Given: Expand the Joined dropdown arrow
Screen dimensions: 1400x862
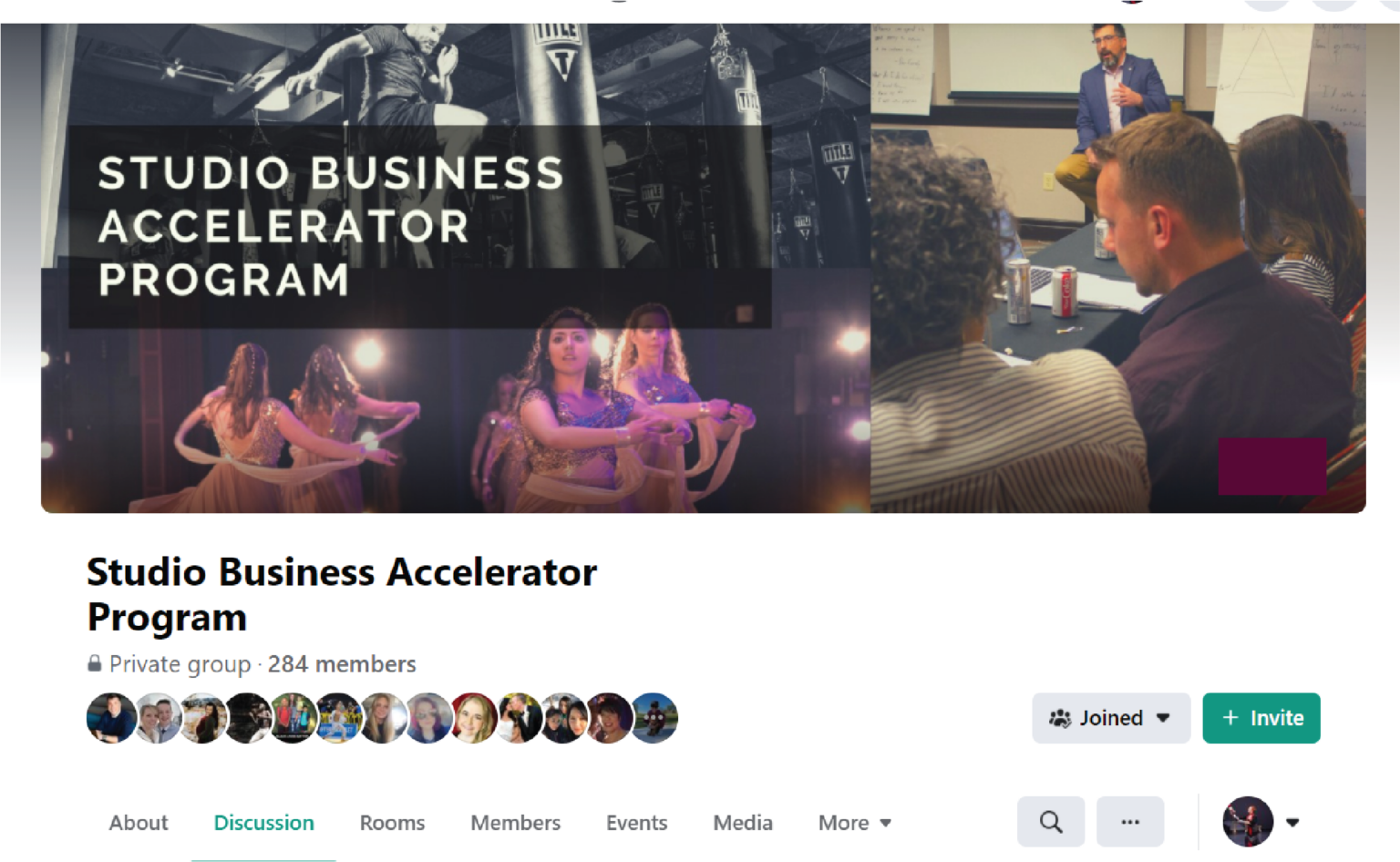Looking at the screenshot, I should click(x=1163, y=718).
